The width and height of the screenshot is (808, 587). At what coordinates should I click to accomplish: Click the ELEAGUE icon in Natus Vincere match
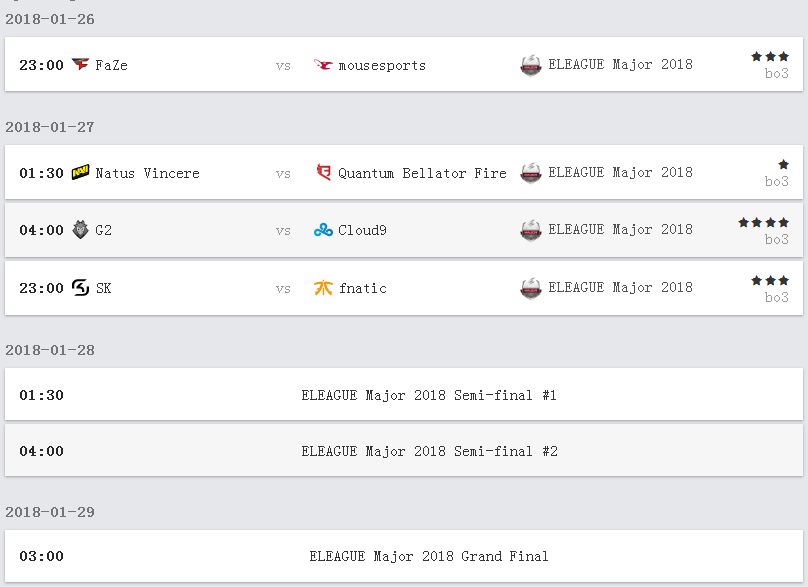point(531,173)
